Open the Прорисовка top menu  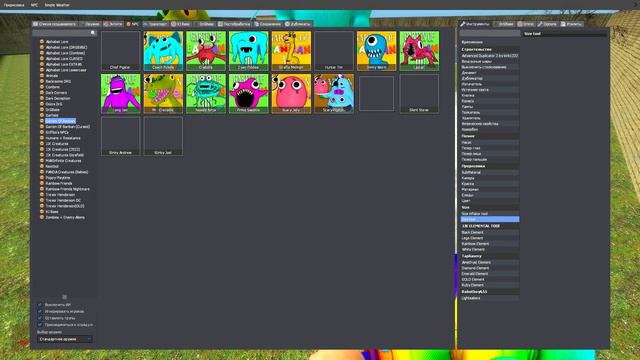point(14,5)
